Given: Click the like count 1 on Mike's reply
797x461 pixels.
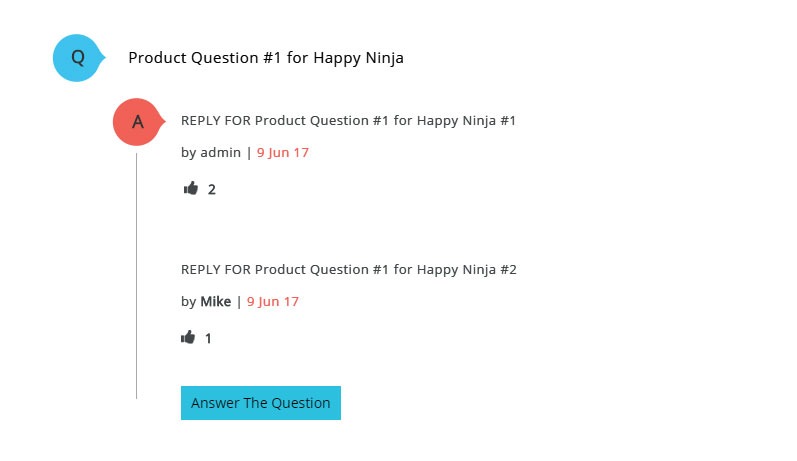Looking at the screenshot, I should click(208, 339).
